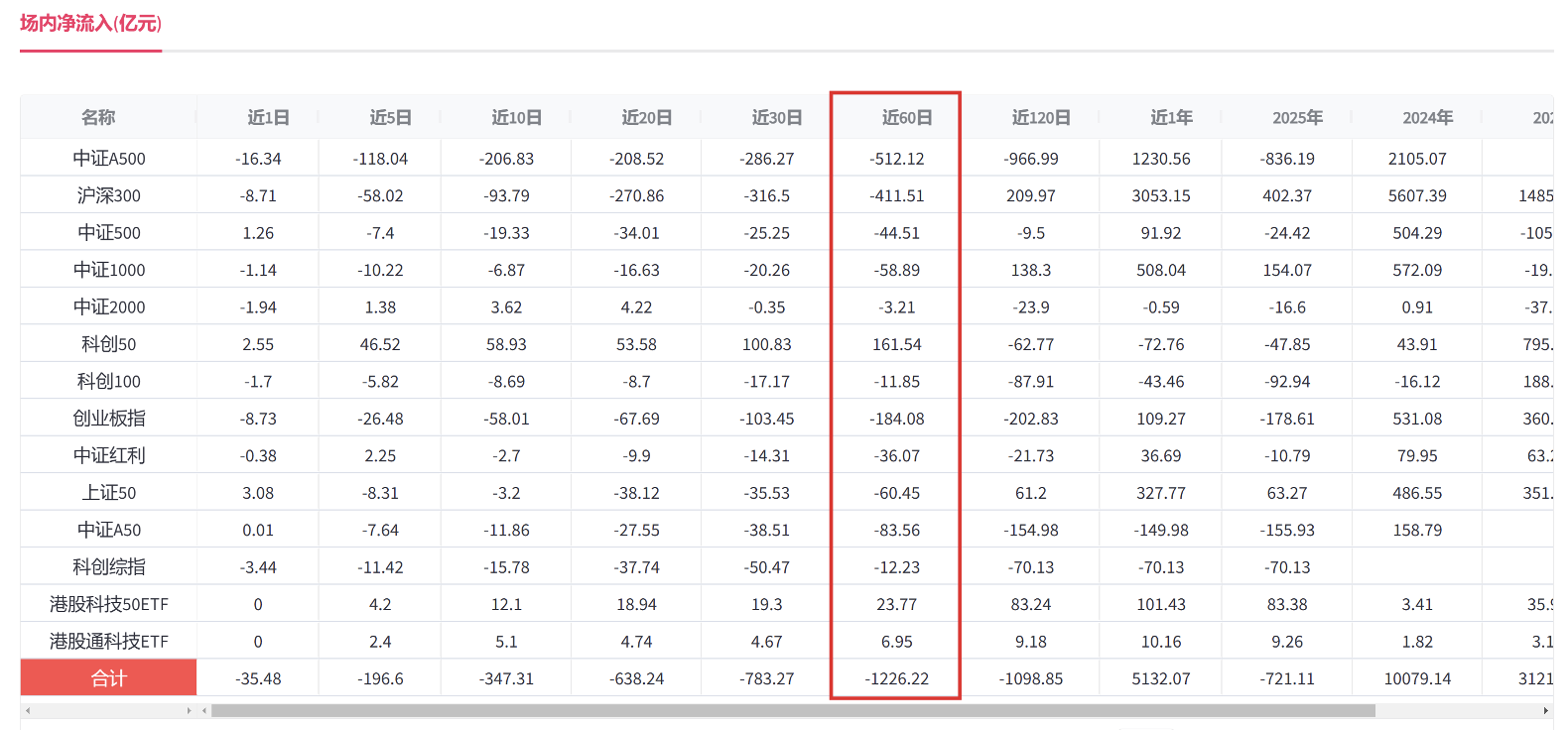1568x730 pixels.
Task: Click the 科创50 index name
Action: (109, 344)
